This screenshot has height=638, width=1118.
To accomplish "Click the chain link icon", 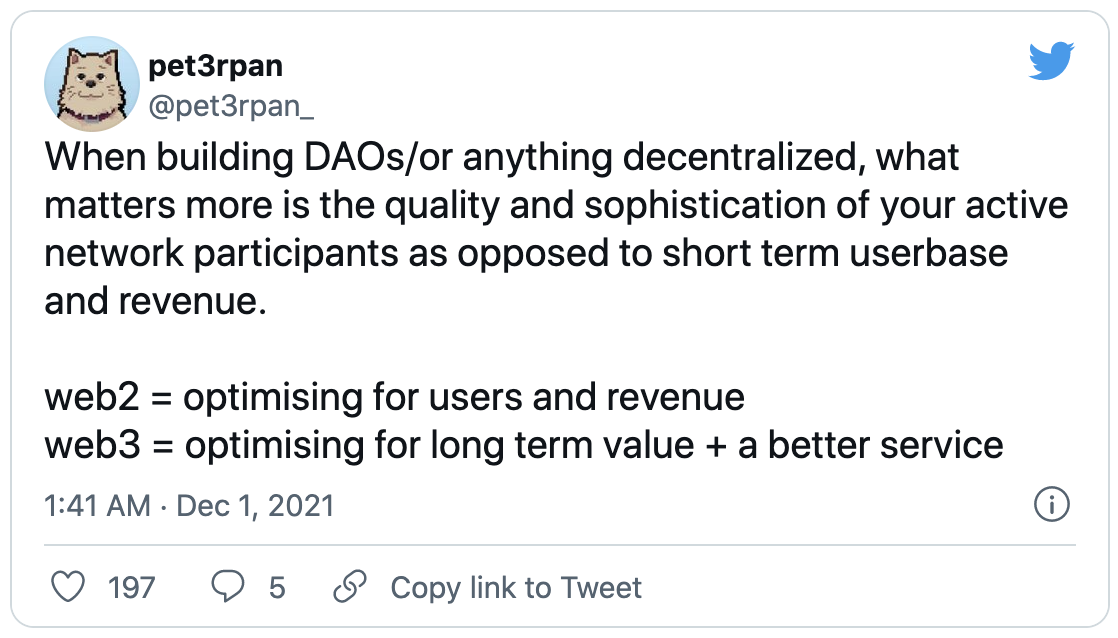I will [x=349, y=587].
